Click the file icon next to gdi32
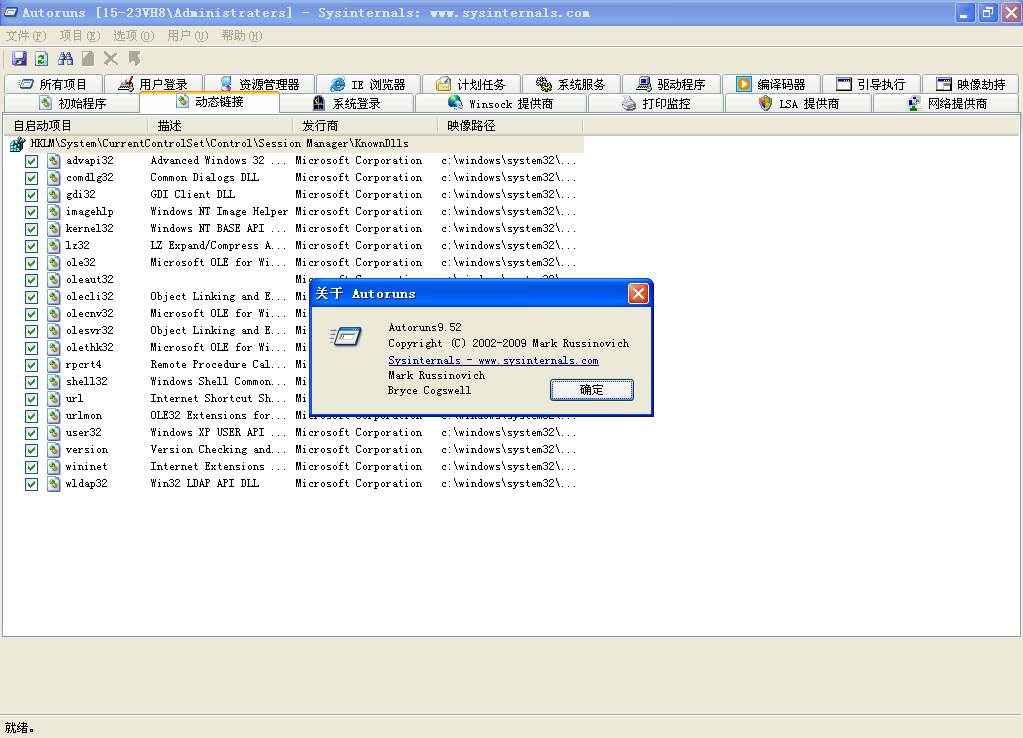1023x738 pixels. click(x=53, y=194)
